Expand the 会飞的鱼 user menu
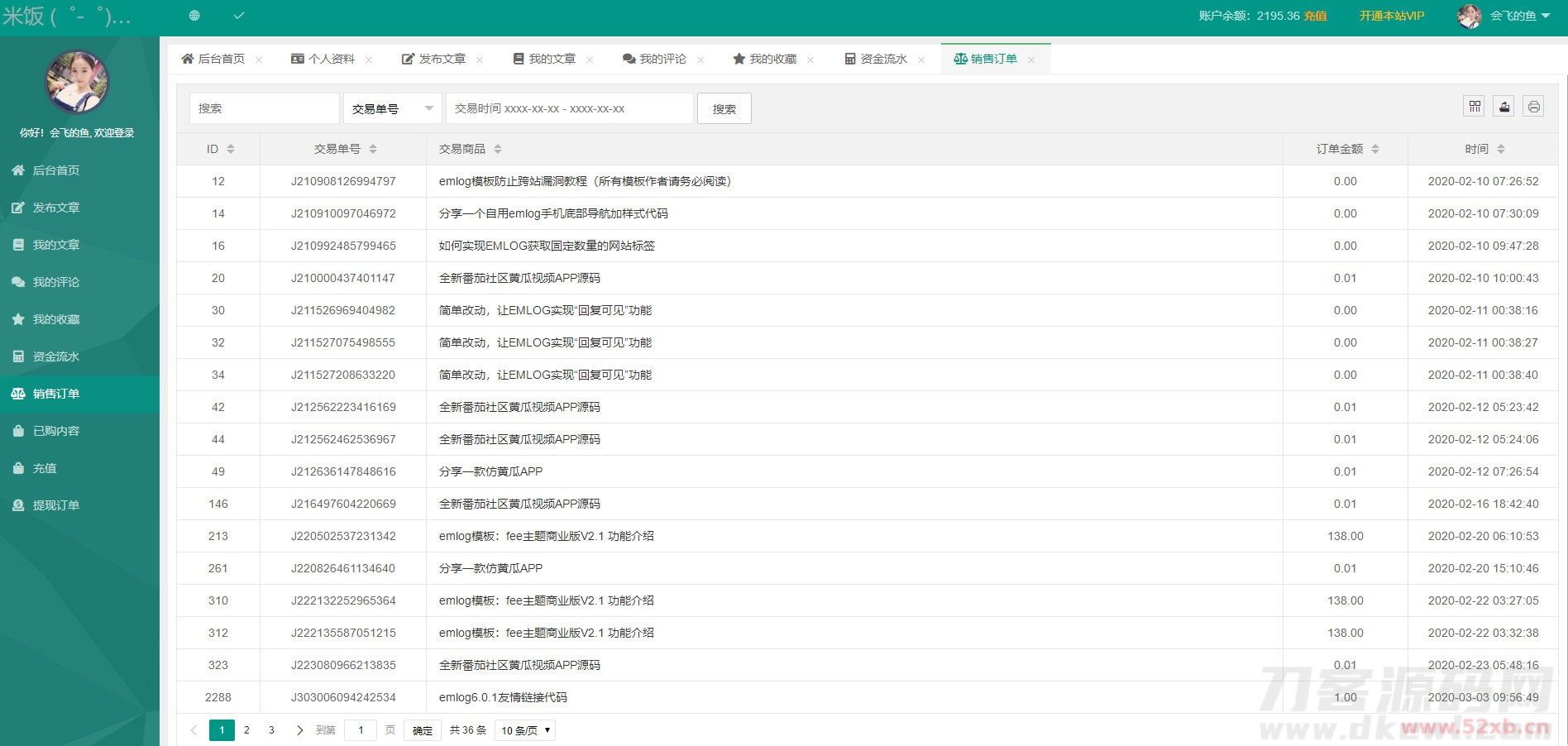The image size is (1568, 746). 1518,16
